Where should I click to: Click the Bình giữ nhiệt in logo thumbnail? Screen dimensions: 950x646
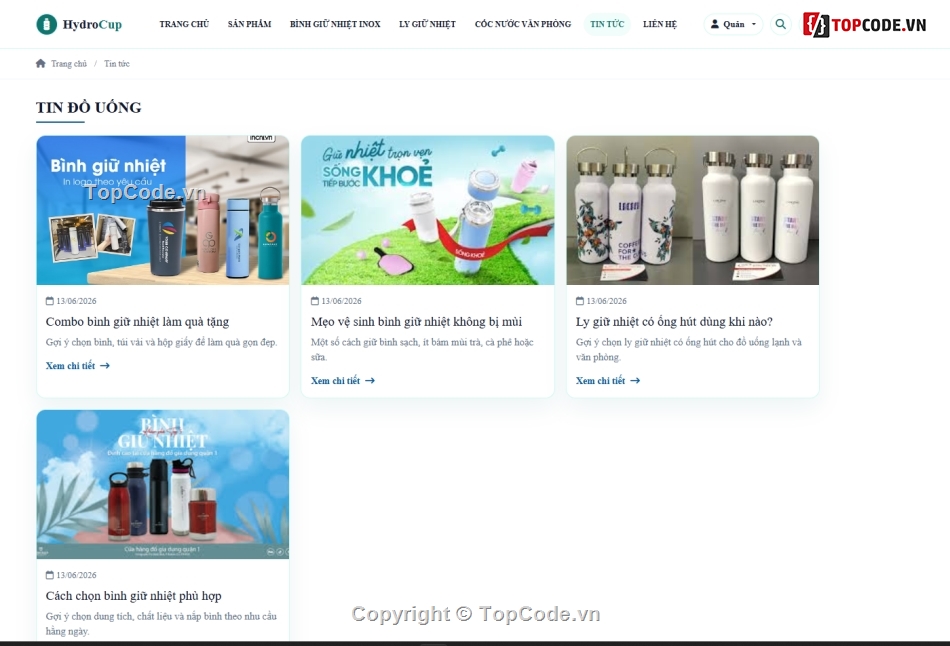(163, 210)
